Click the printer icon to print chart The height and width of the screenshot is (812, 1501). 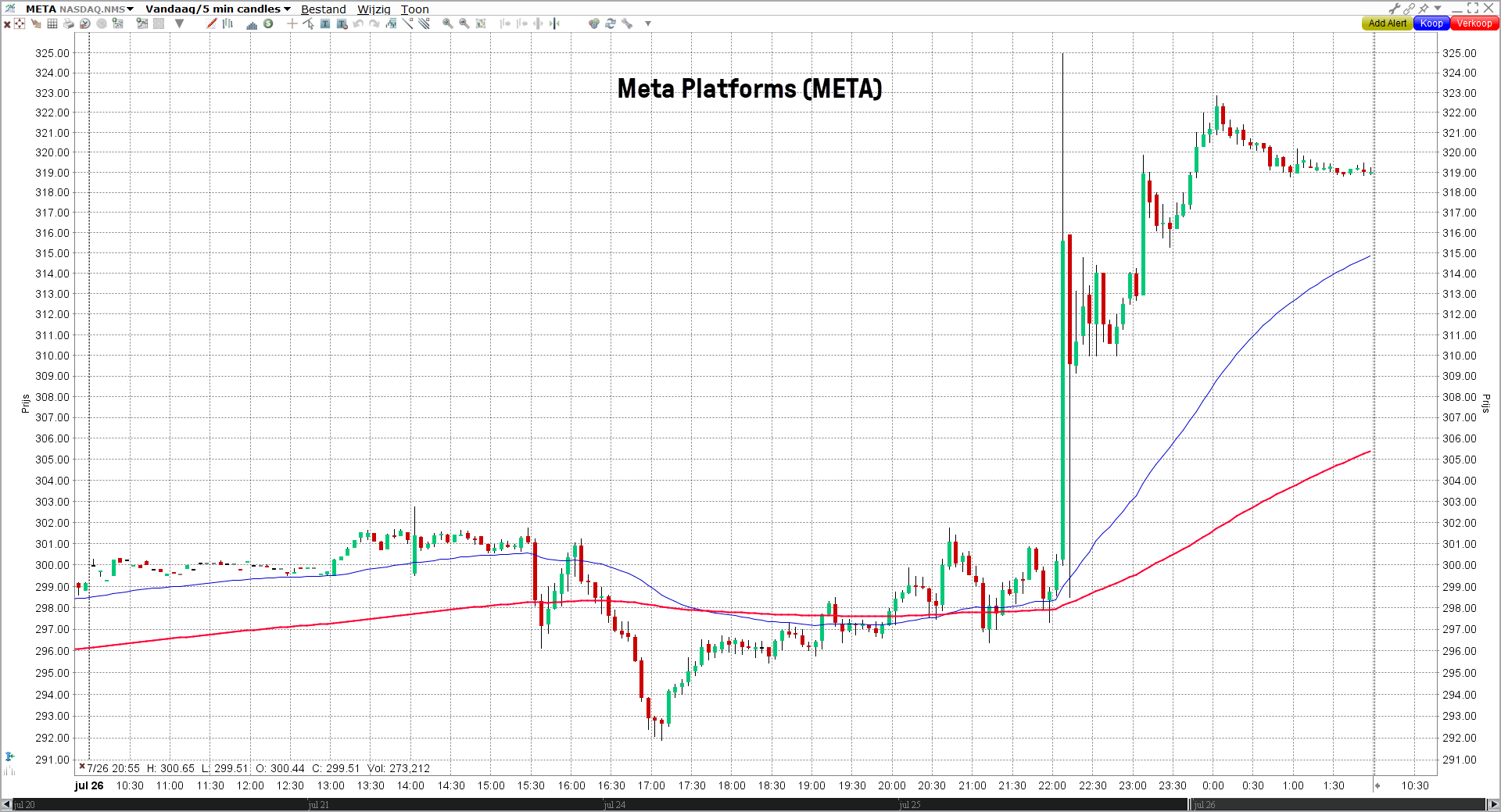click(69, 23)
